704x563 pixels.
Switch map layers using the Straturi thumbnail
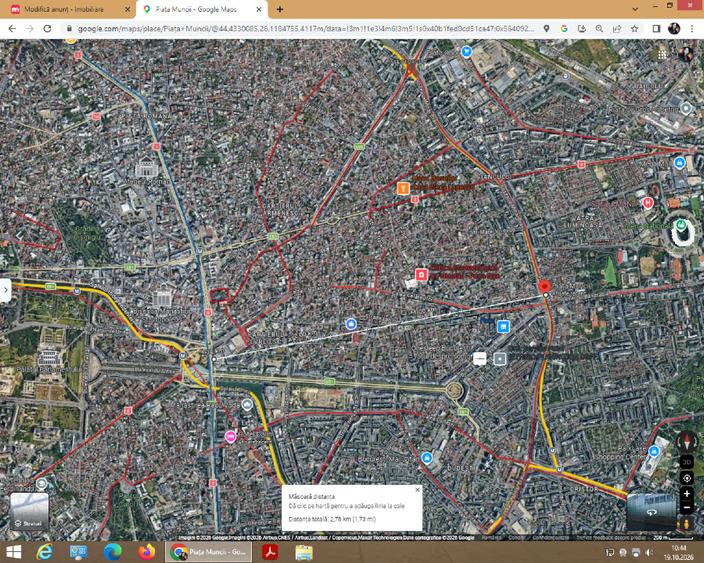click(29, 511)
